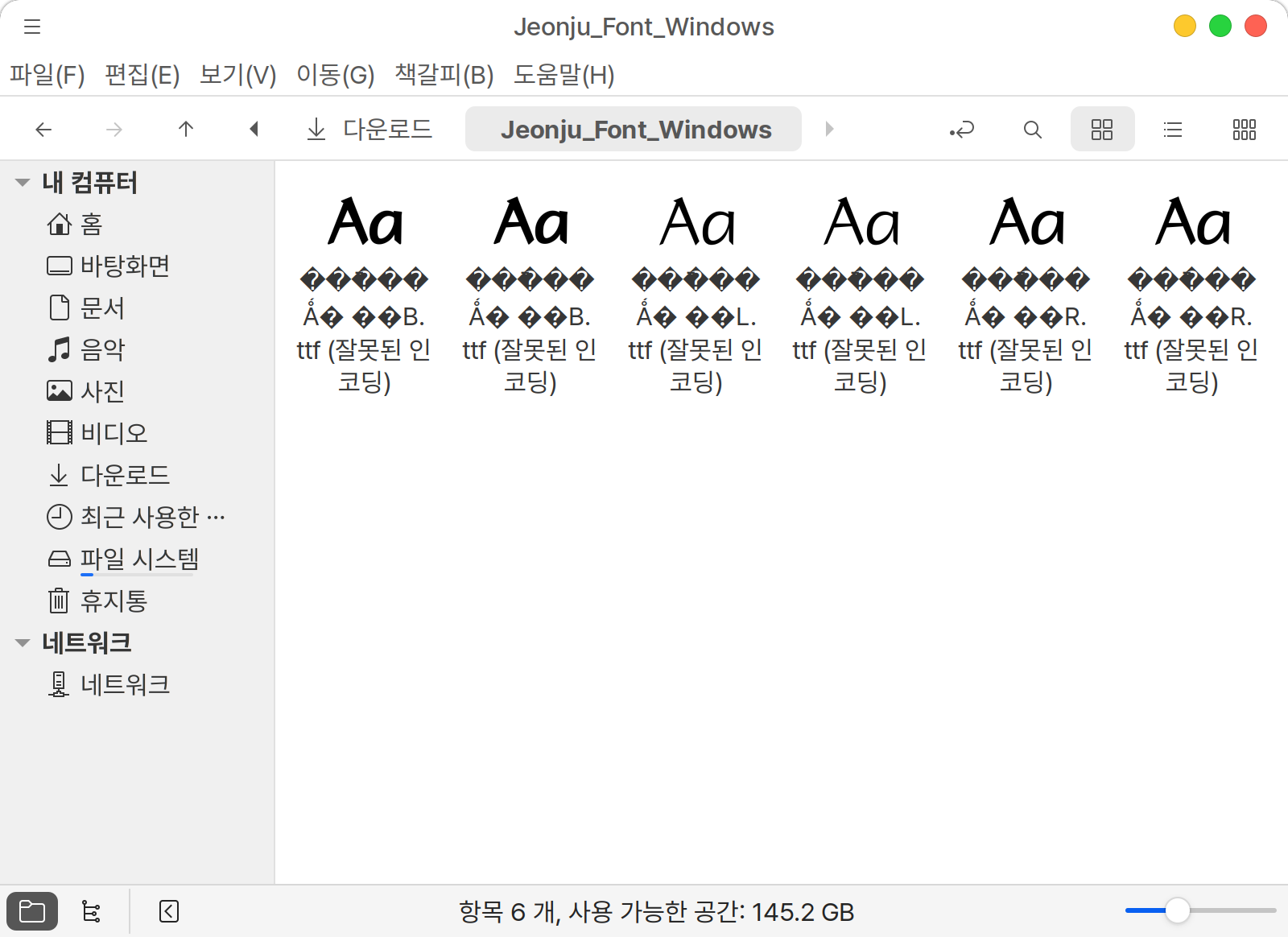
Task: Show tree view in sidebar
Action: (x=92, y=911)
